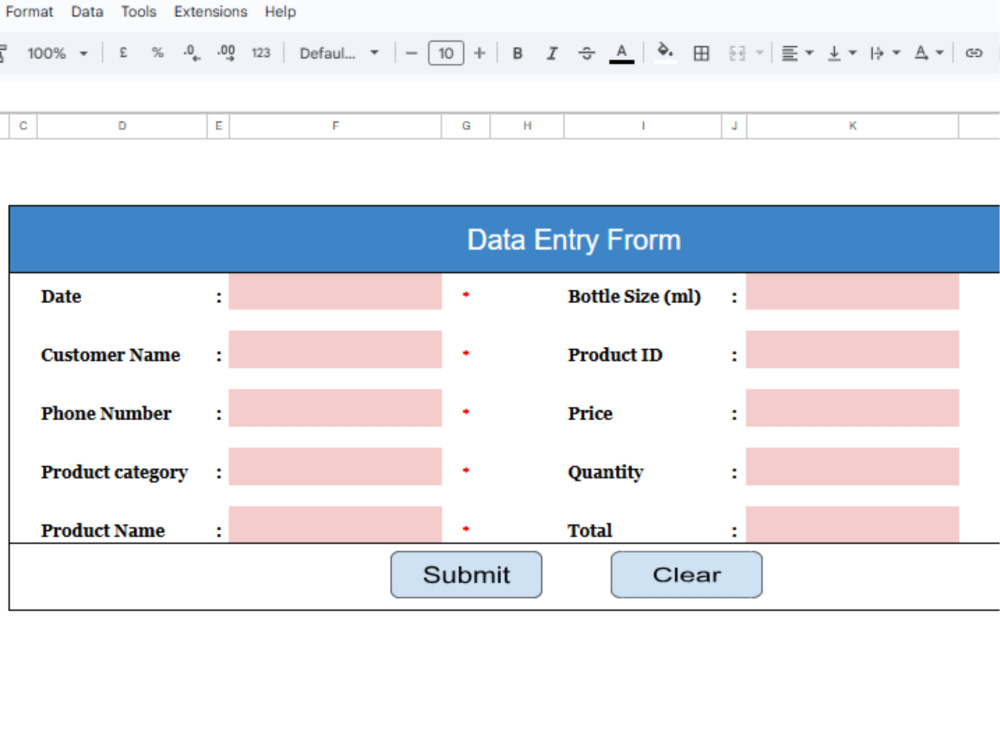Select column G header
The image size is (1000, 750).
point(466,126)
